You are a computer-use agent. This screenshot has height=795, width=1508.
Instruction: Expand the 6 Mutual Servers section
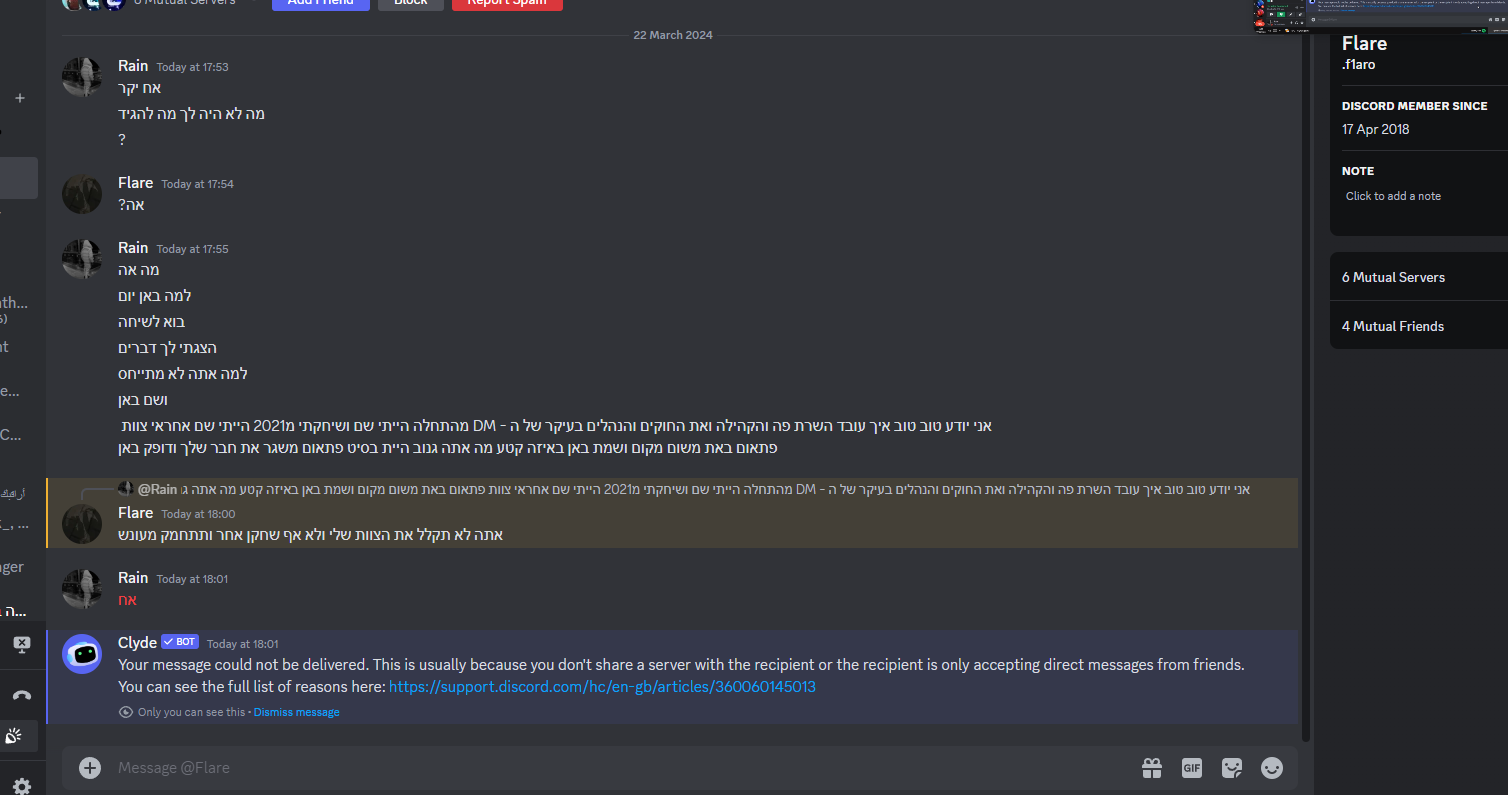(1419, 277)
